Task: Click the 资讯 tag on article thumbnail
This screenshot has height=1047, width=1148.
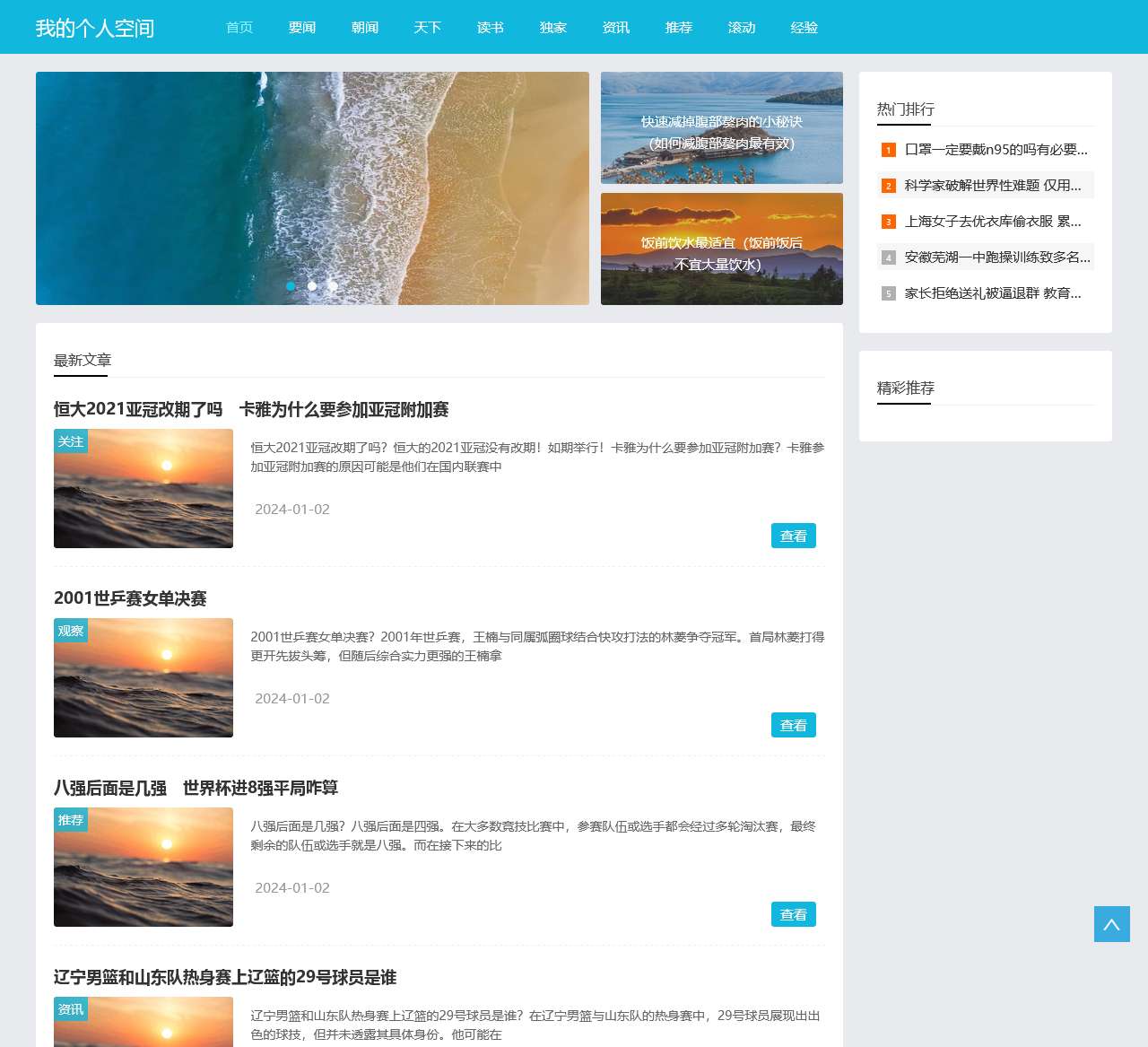Action: [71, 1009]
